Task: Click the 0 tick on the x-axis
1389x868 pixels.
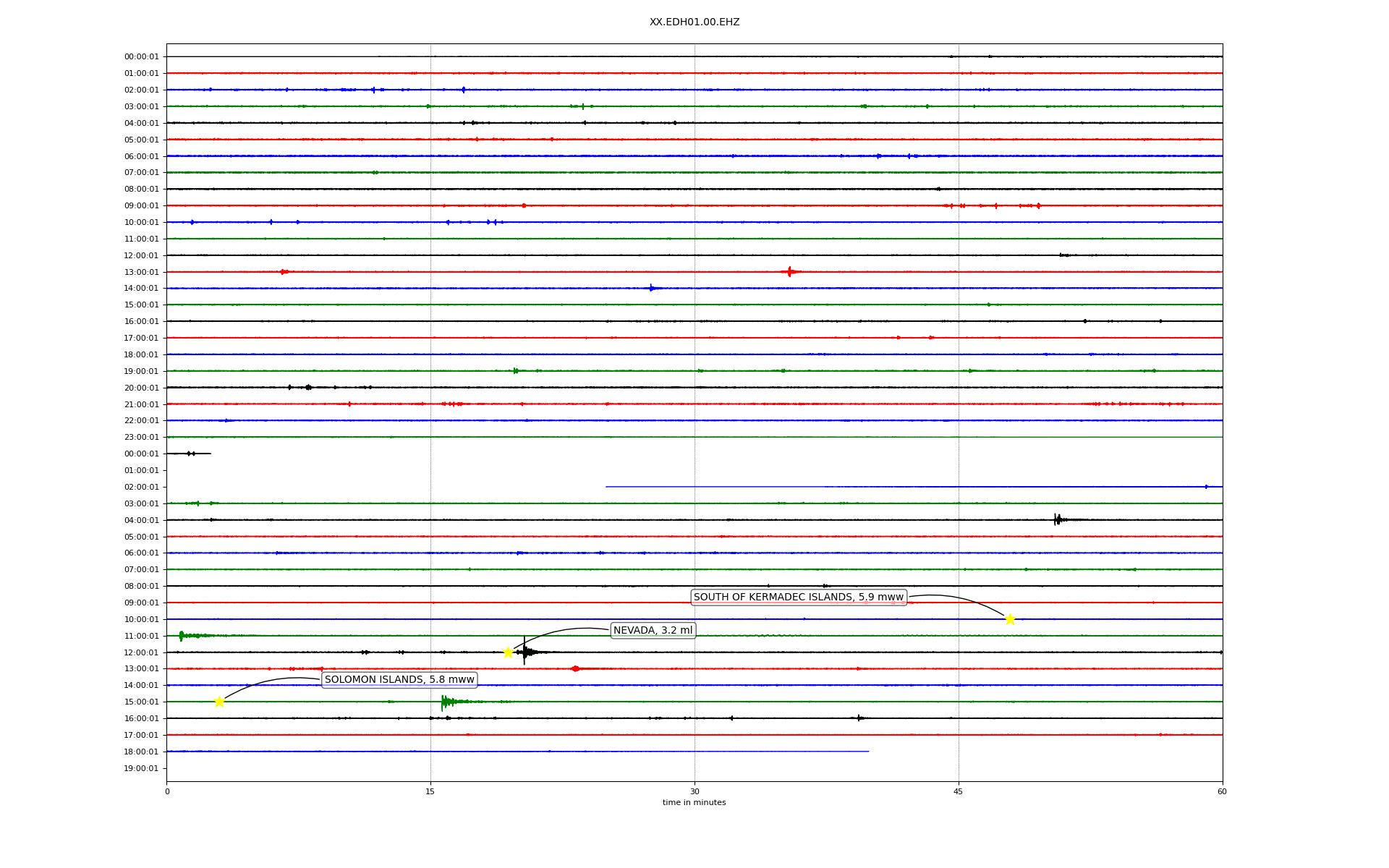Action: point(167,791)
